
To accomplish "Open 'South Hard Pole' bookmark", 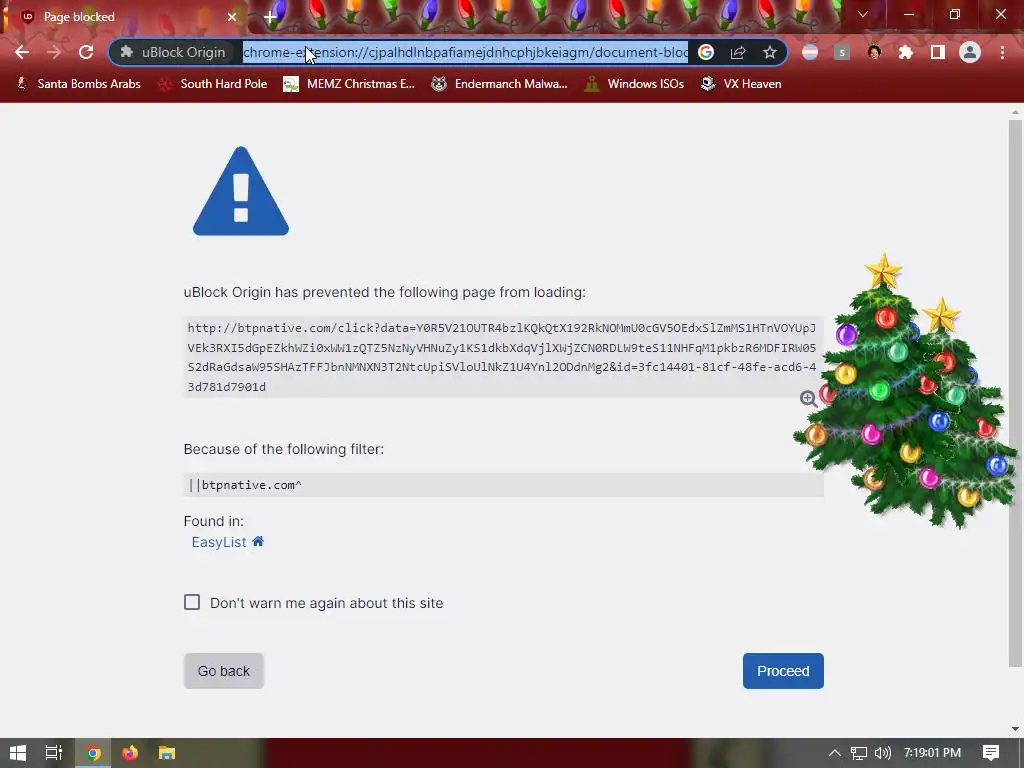I will click(x=213, y=84).
